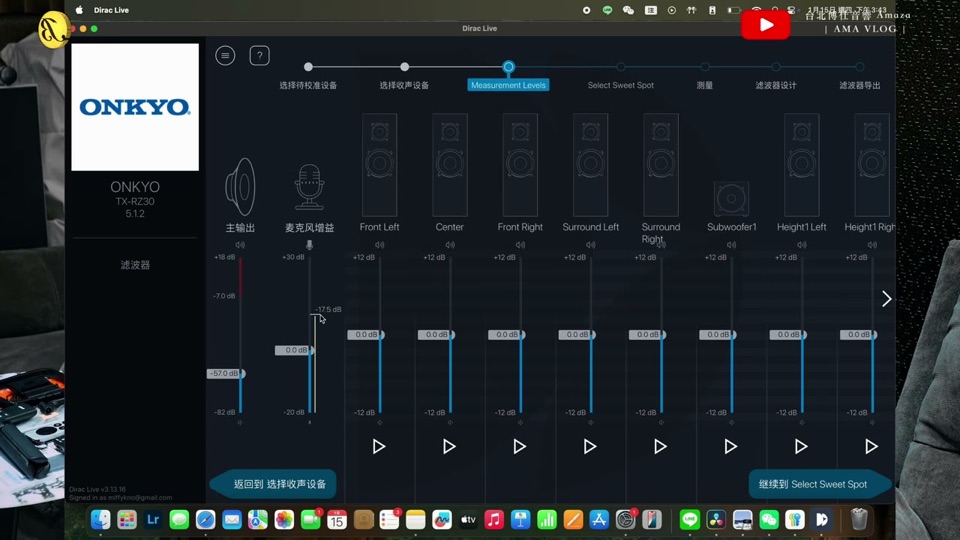
Task: Play test signal on Surround Left
Action: pyautogui.click(x=590, y=446)
